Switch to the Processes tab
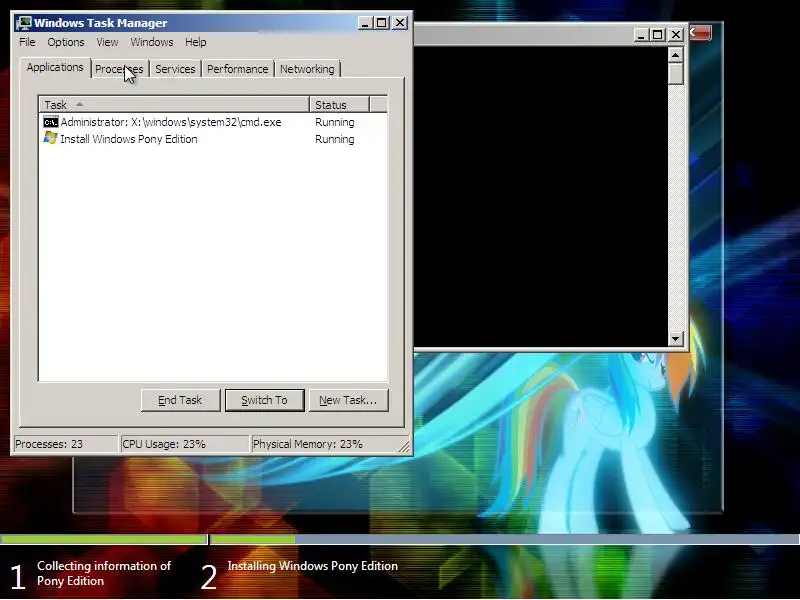Image resolution: width=800 pixels, height=600 pixels. 119,69
